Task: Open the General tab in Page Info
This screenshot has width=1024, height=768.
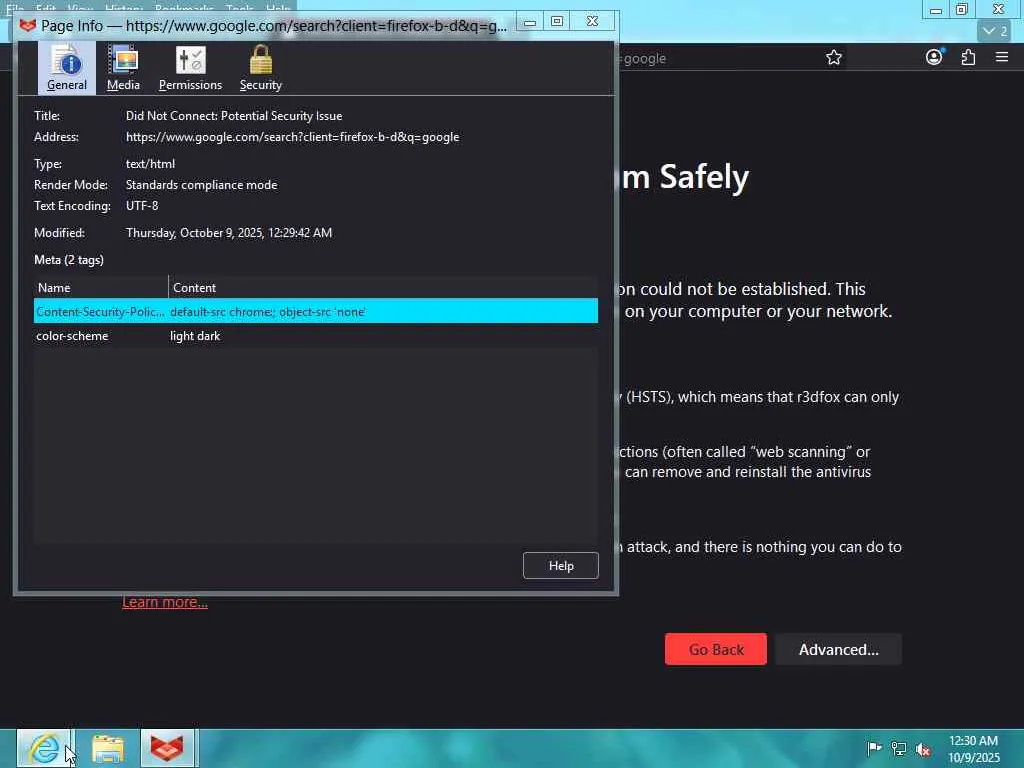Action: [x=67, y=68]
